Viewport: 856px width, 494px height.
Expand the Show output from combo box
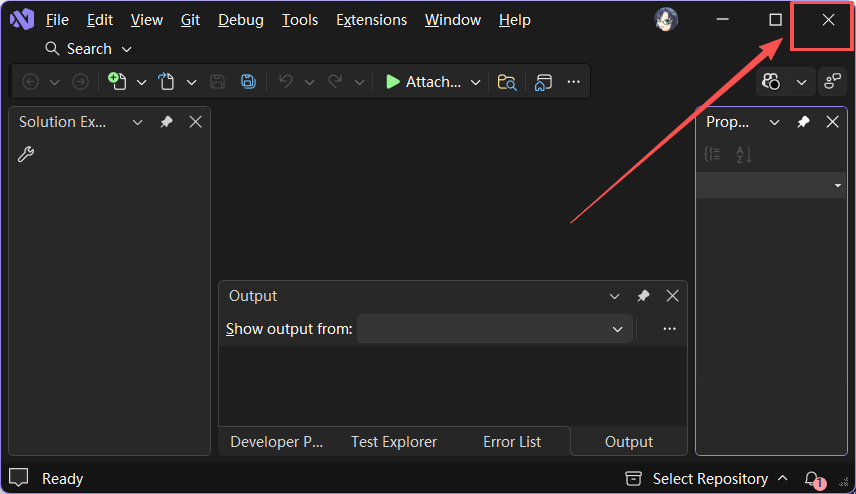495,329
